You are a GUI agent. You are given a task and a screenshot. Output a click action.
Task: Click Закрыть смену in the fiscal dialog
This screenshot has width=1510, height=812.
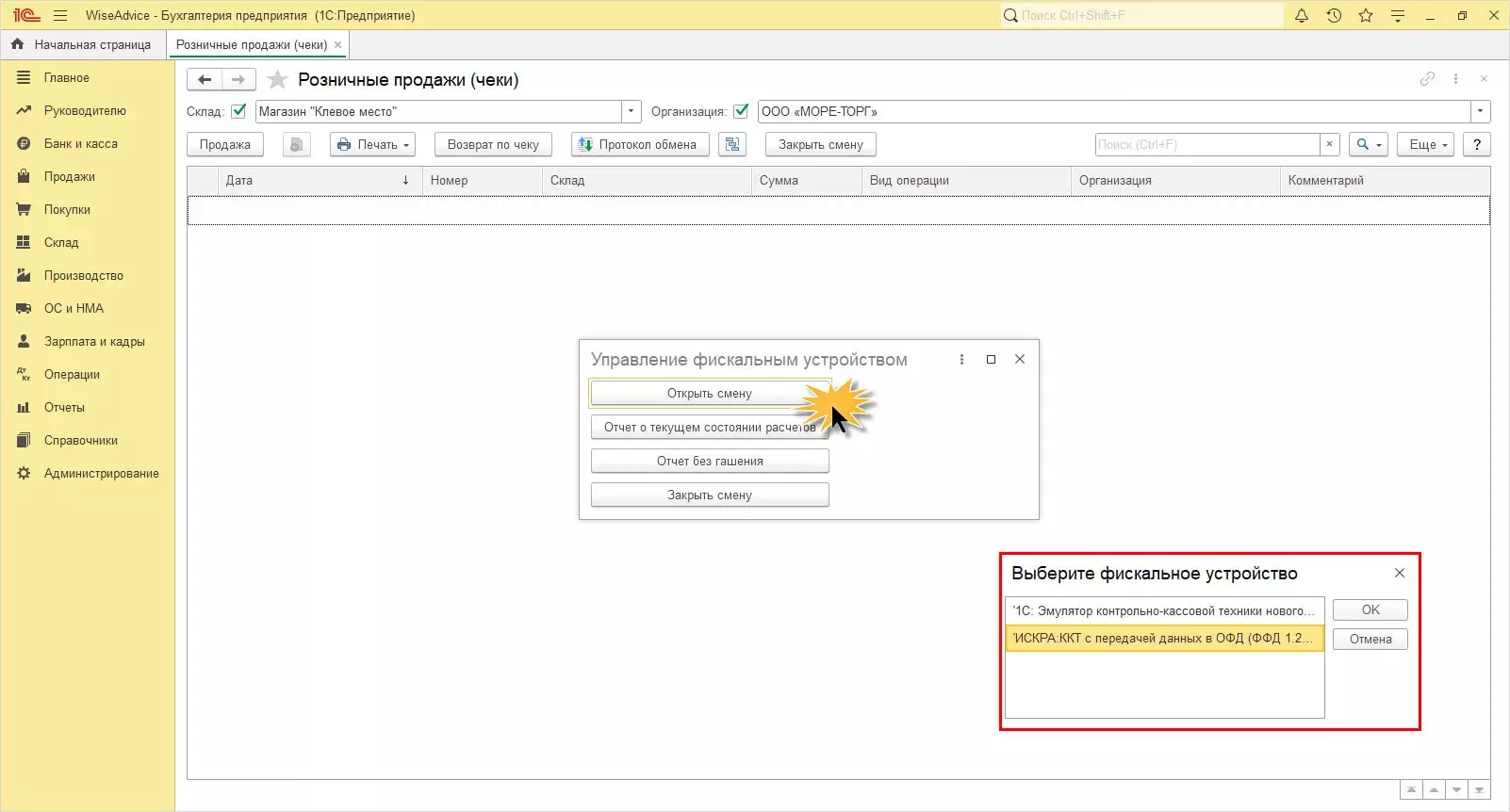coord(710,495)
